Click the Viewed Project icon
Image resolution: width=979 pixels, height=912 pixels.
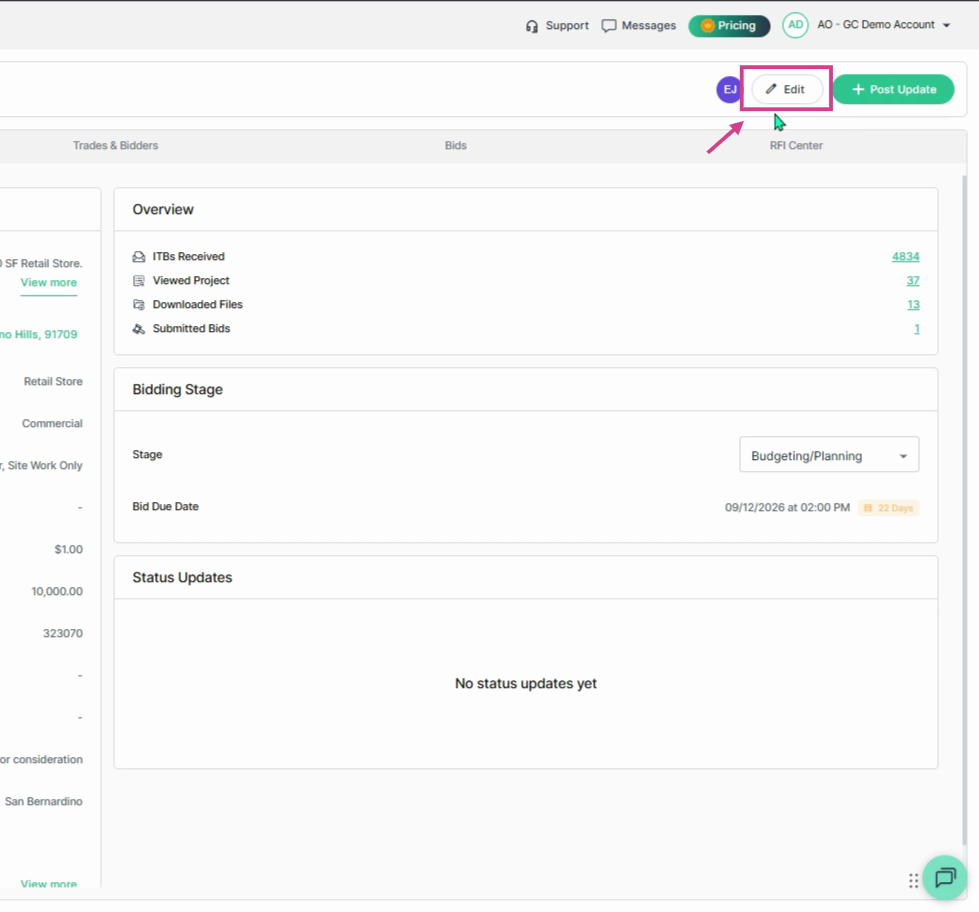tap(139, 281)
